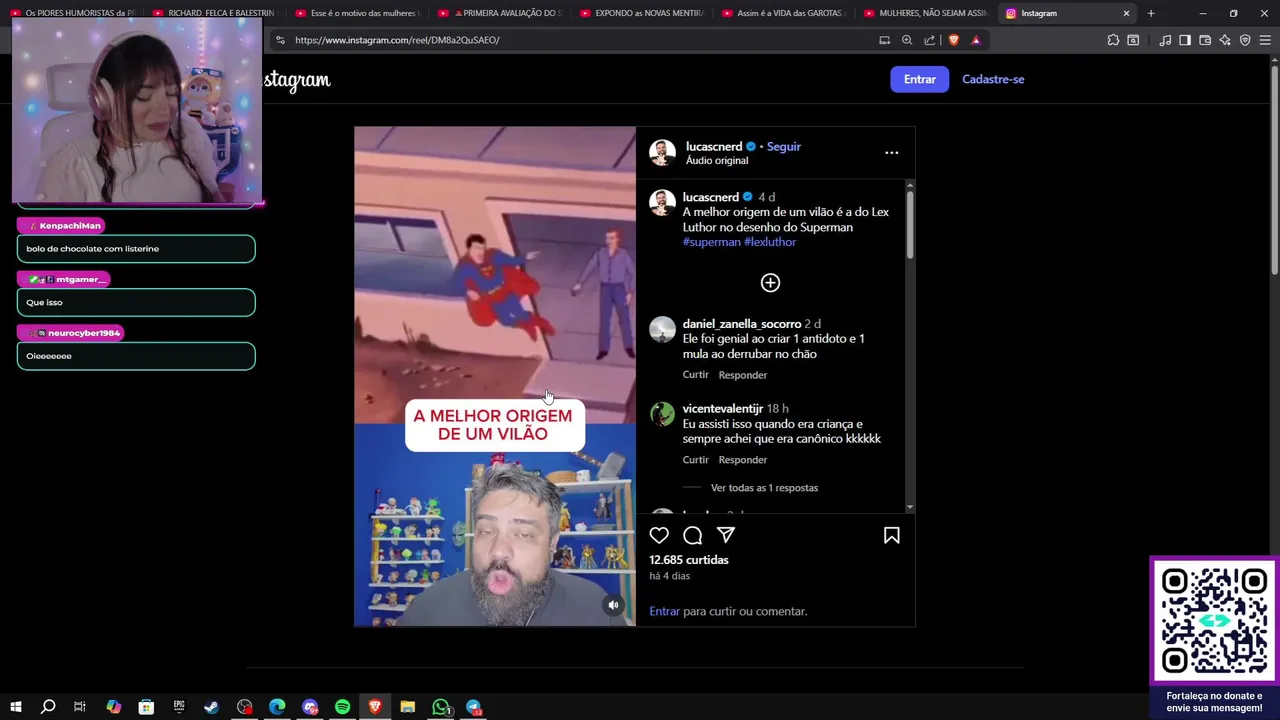This screenshot has height=720, width=1280.
Task: Switch to 'Esse é o motivo das mulheres' tab
Action: [358, 13]
